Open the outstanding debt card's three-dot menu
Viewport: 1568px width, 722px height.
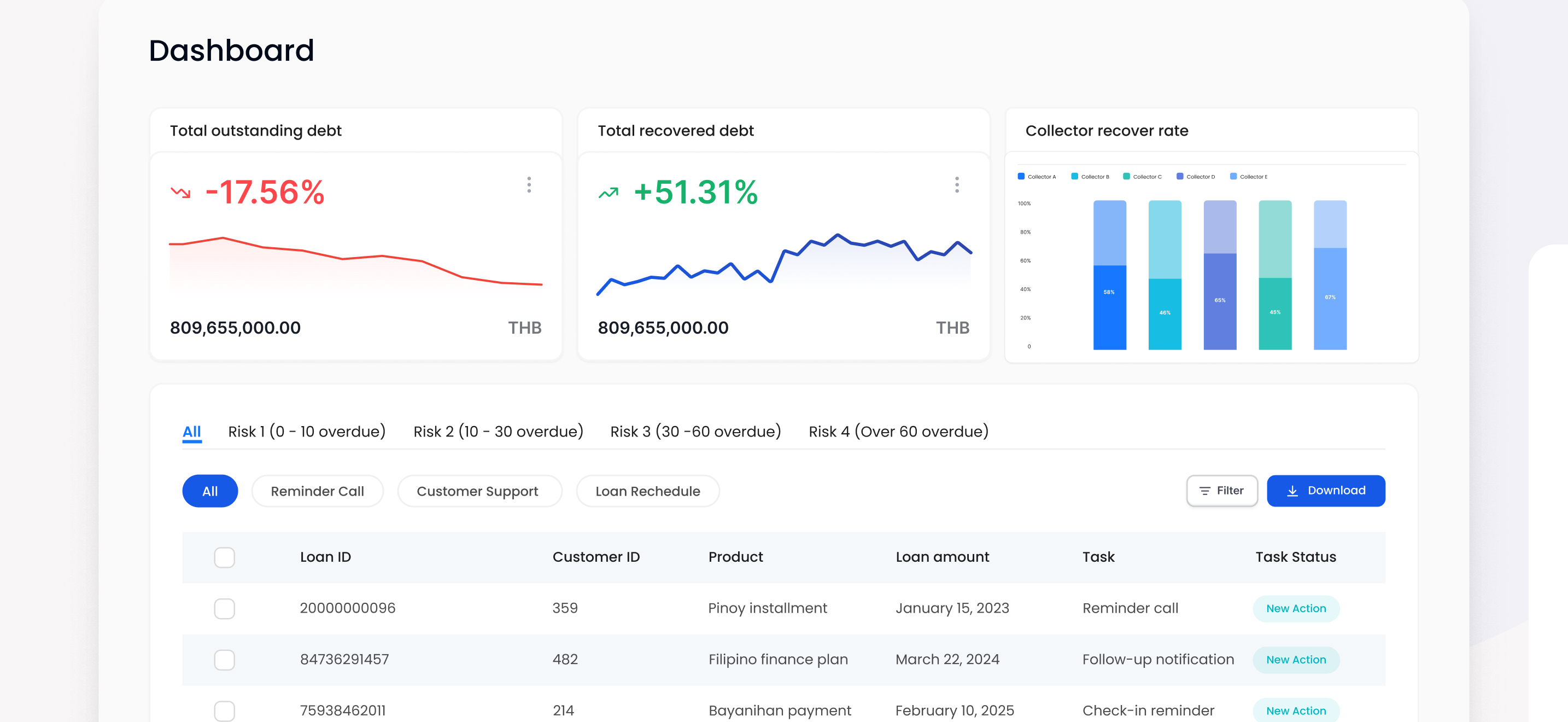[x=529, y=185]
